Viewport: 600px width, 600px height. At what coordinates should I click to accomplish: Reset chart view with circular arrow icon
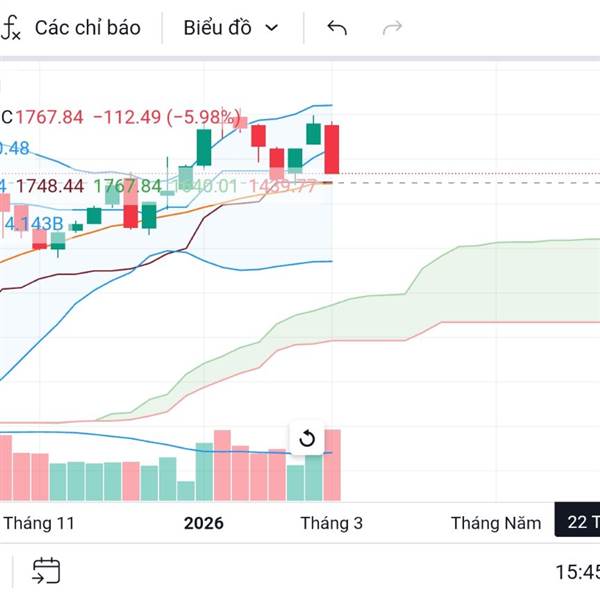(x=307, y=438)
